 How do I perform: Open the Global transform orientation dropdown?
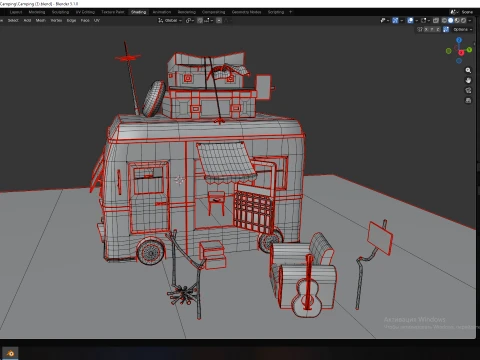pyautogui.click(x=170, y=21)
